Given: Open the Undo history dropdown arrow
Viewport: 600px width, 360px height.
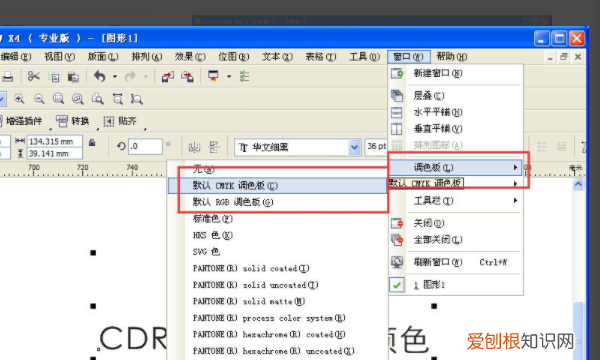Looking at the screenshot, I should [x=114, y=77].
